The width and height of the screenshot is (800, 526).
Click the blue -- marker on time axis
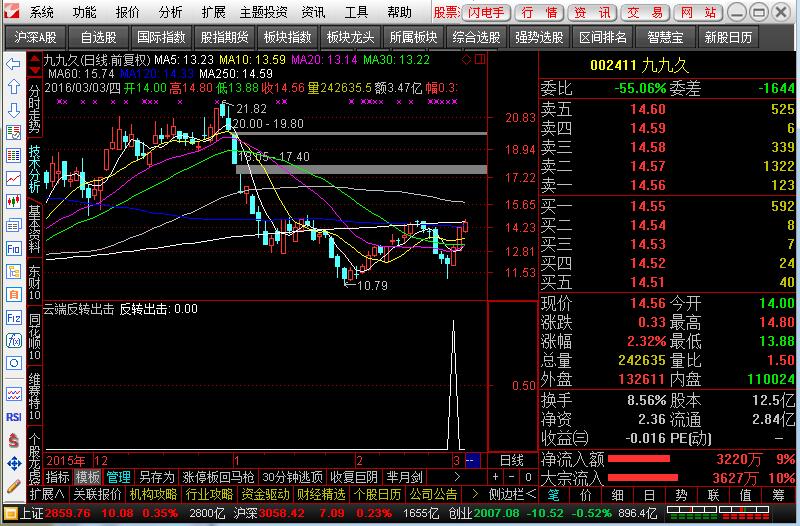(472, 461)
